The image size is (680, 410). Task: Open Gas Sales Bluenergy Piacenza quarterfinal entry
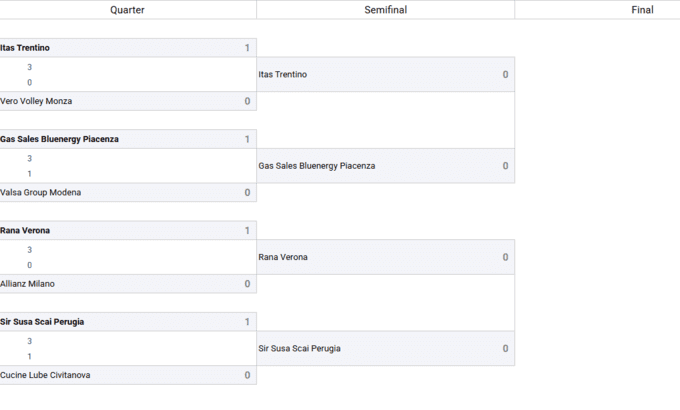point(60,139)
